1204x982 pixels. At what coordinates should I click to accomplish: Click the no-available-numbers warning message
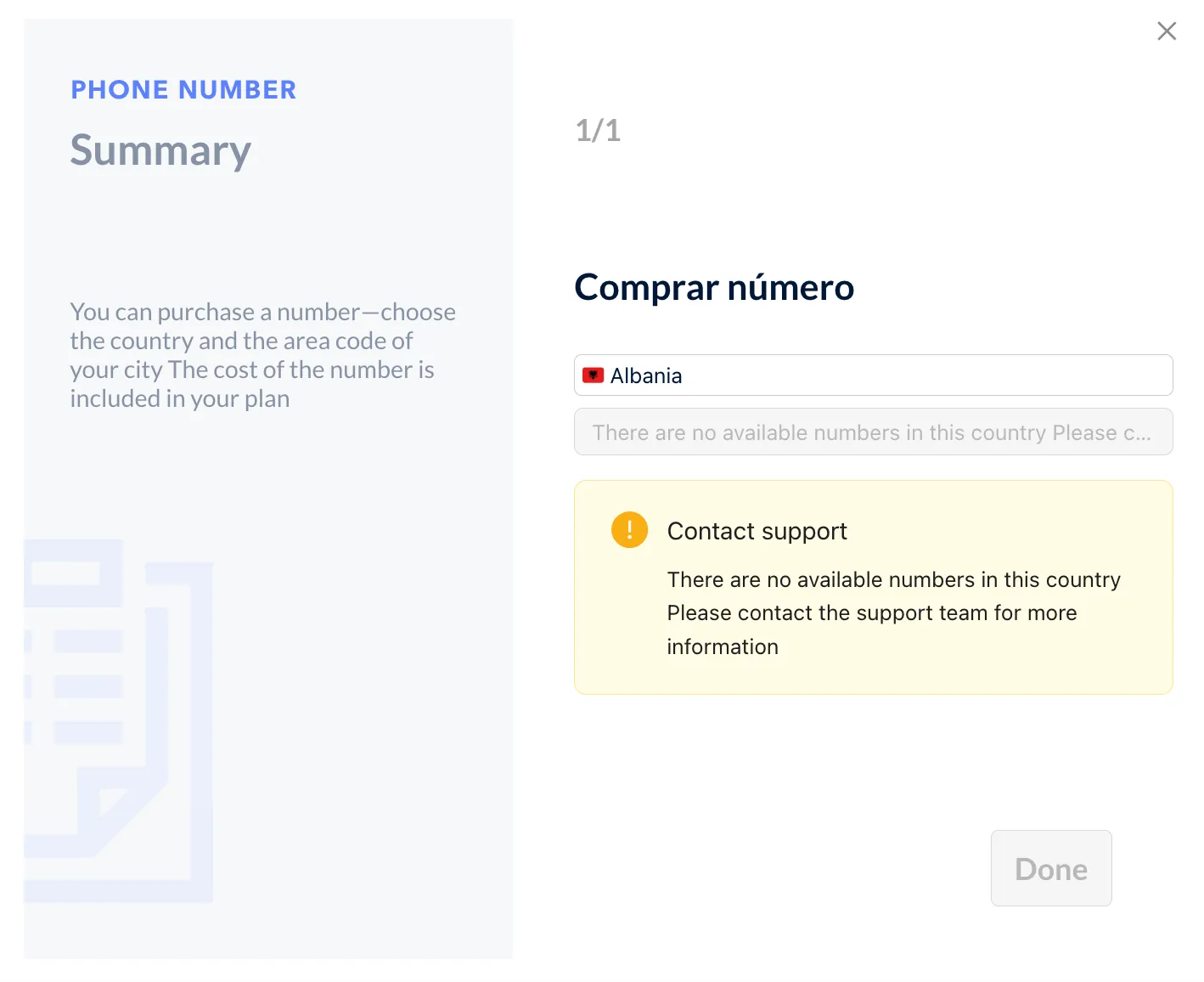point(893,612)
